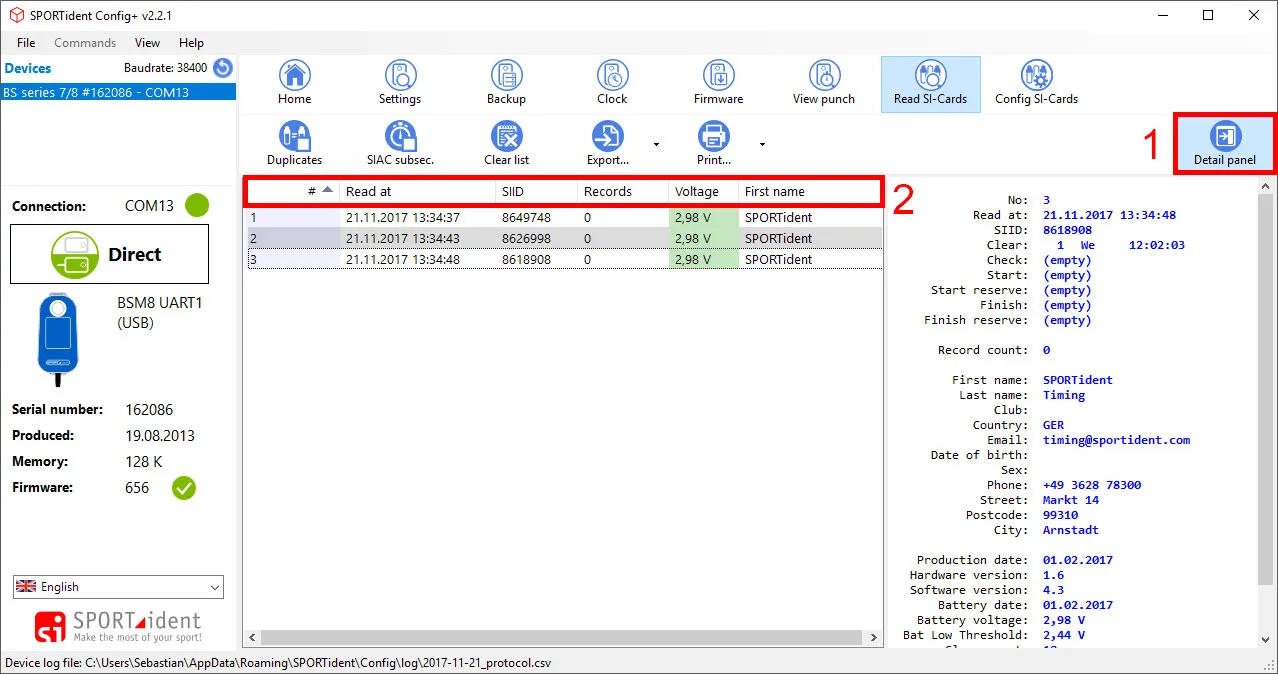Click the 2,98 V cell in row 3
The image size is (1278, 674).
704,259
